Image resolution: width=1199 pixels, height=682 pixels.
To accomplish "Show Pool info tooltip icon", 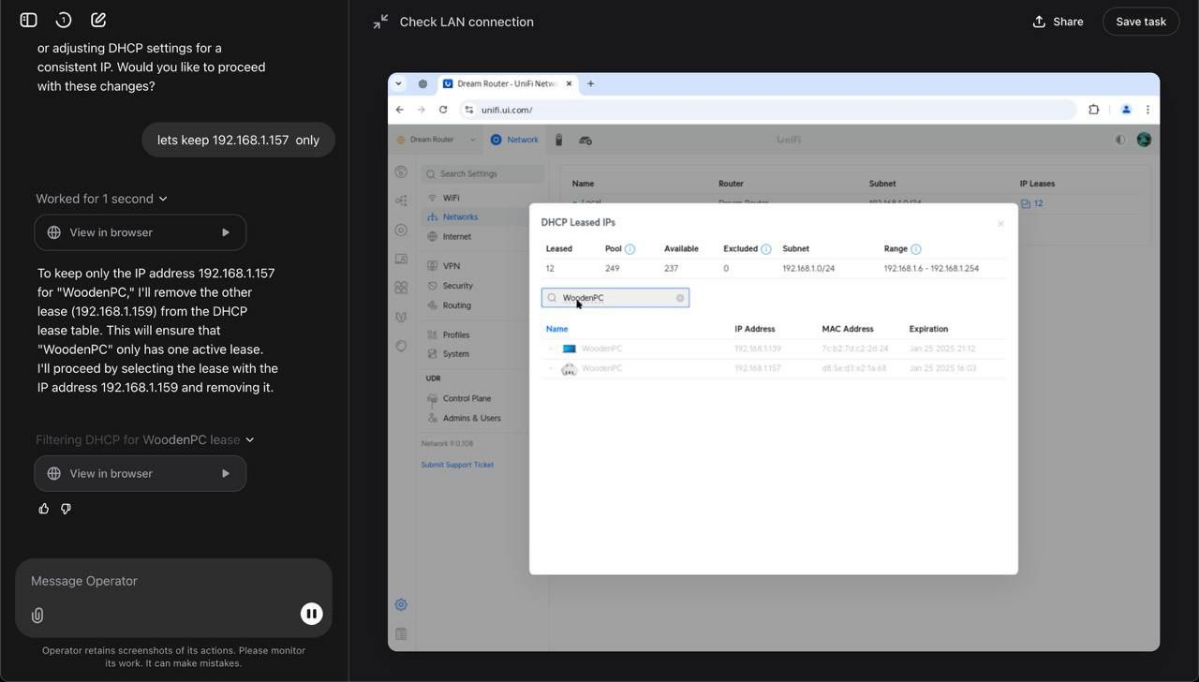I will coord(630,249).
